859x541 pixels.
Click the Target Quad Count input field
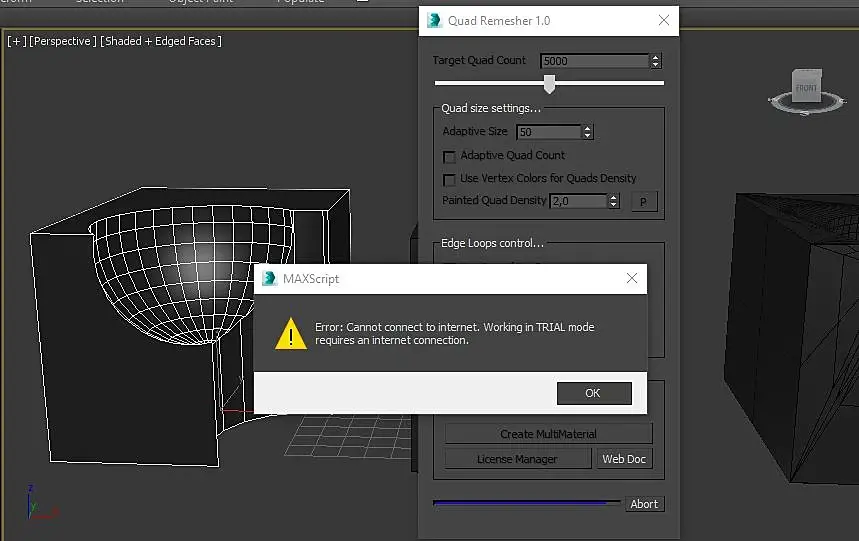pos(594,61)
